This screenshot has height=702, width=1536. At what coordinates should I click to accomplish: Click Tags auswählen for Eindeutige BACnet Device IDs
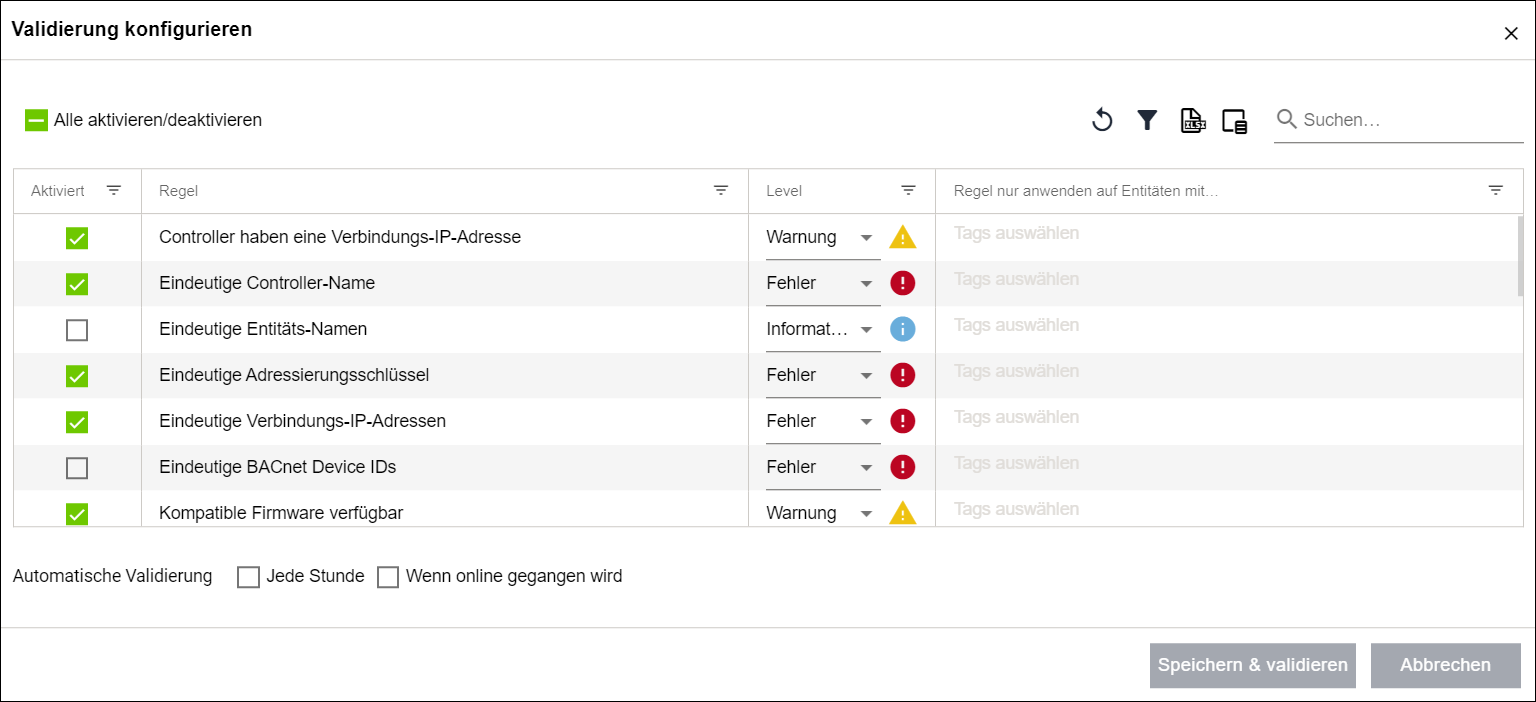pos(1016,463)
